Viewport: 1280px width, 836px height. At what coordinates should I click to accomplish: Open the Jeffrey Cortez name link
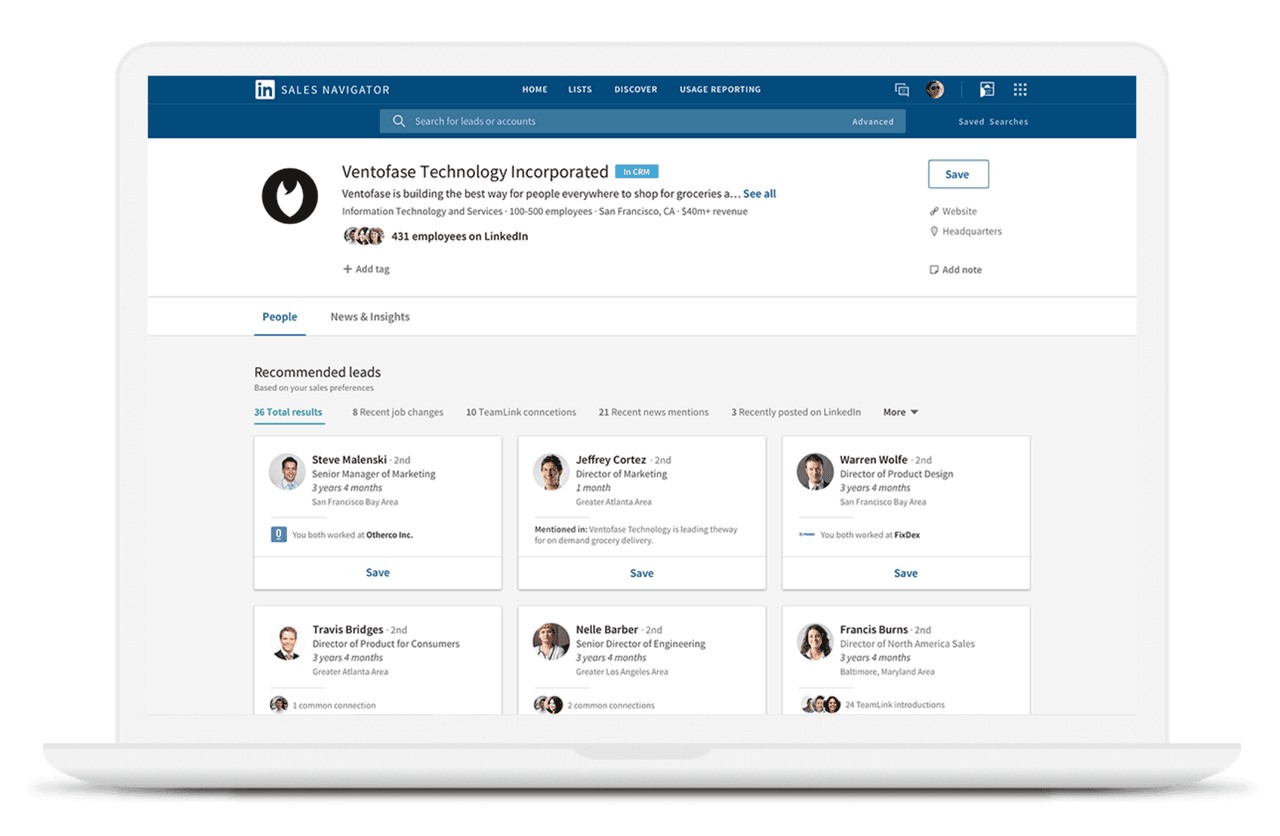tap(611, 460)
